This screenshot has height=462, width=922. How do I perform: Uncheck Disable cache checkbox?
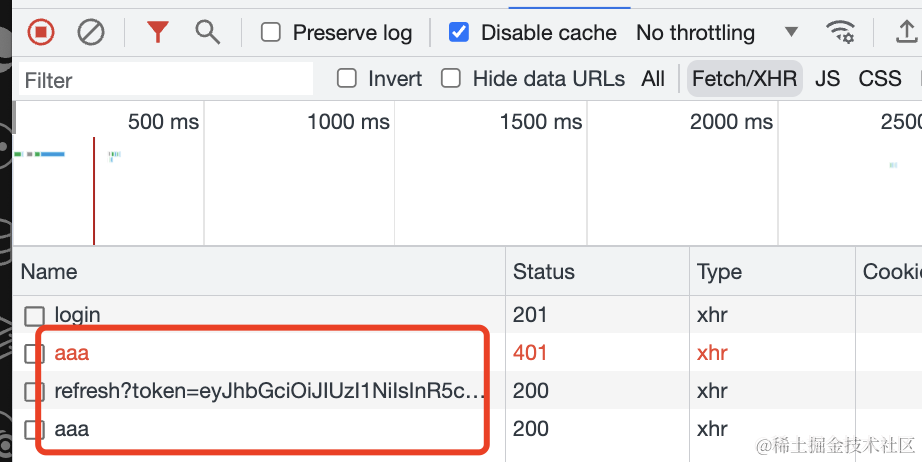(x=459, y=33)
